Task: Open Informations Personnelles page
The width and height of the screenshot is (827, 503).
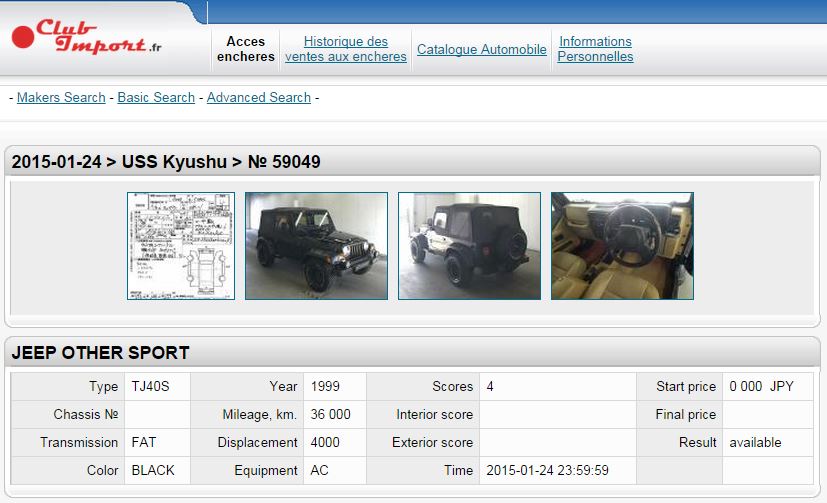Action: (x=595, y=49)
